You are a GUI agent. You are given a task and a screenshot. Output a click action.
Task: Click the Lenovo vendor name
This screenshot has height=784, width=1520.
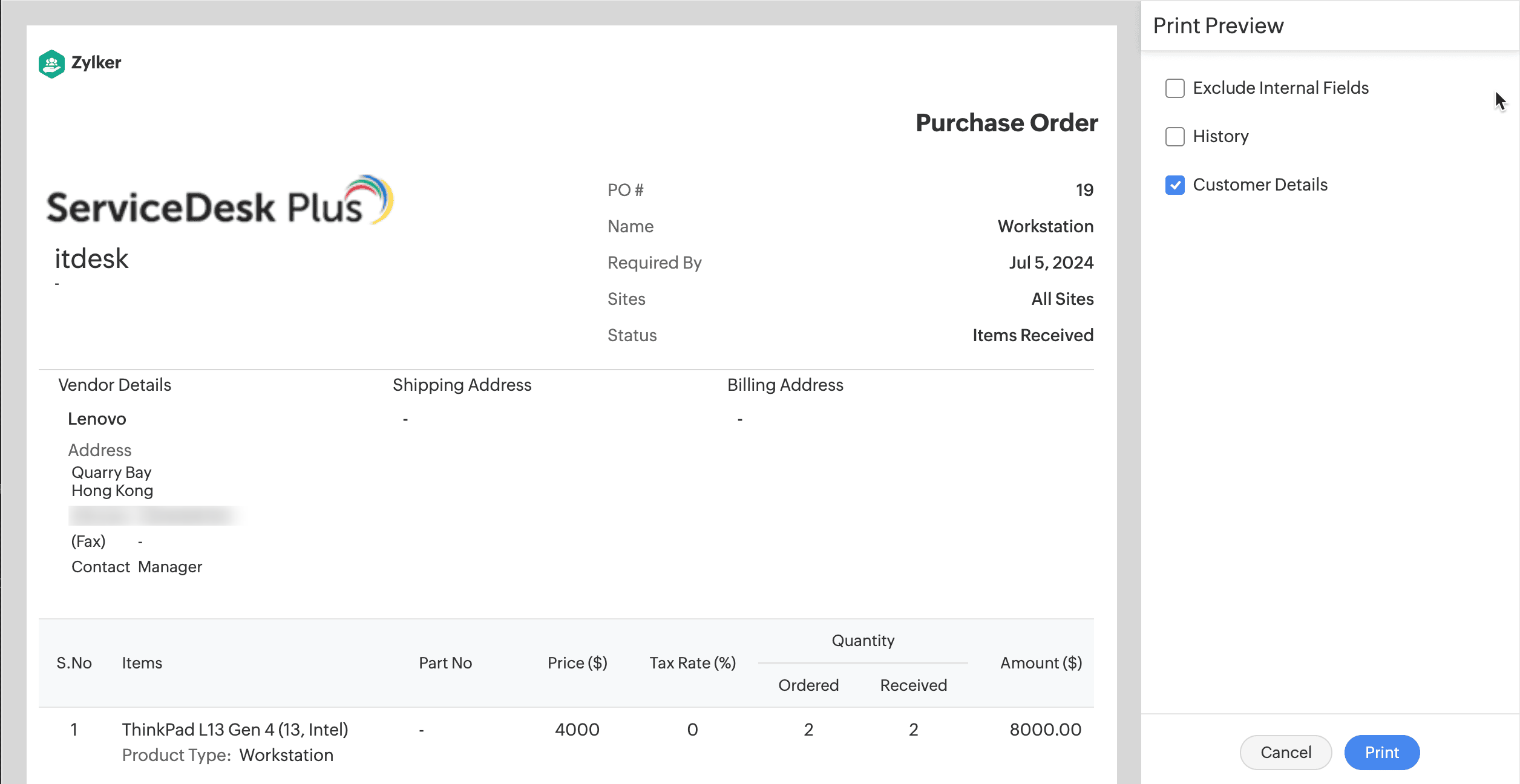coord(97,419)
